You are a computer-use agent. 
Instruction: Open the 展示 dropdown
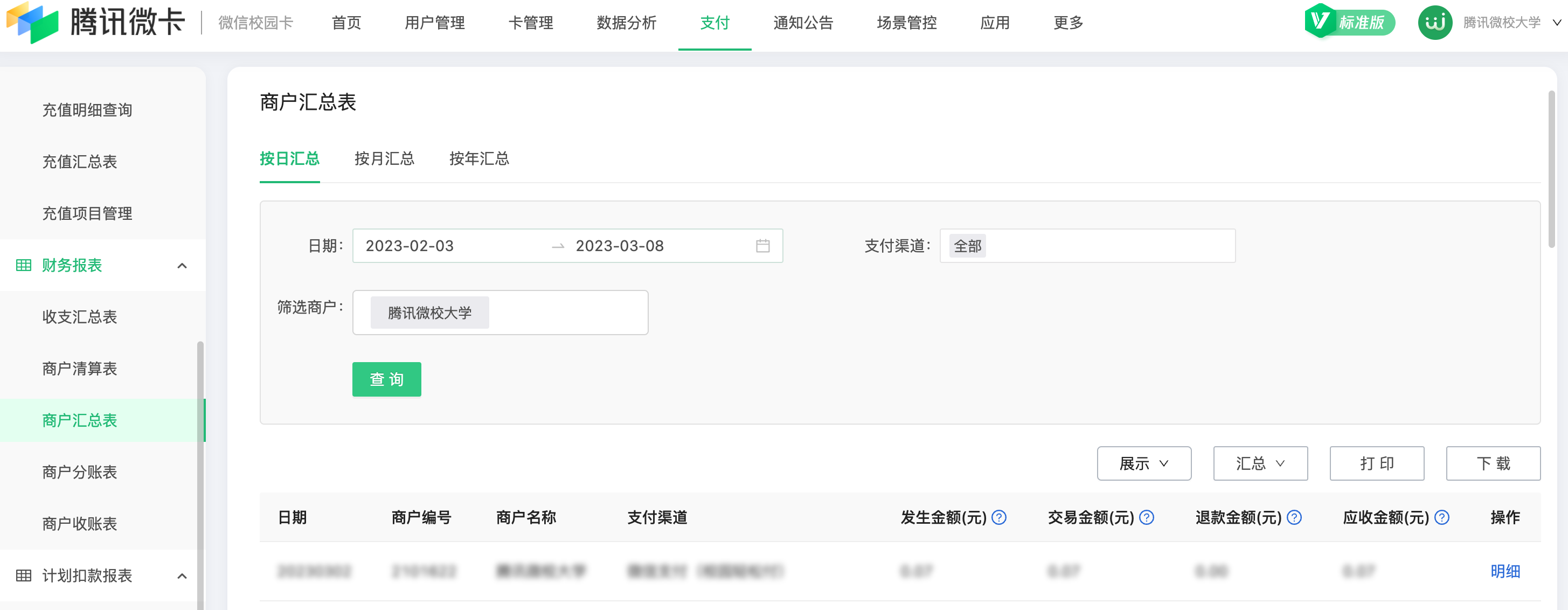pos(1144,463)
